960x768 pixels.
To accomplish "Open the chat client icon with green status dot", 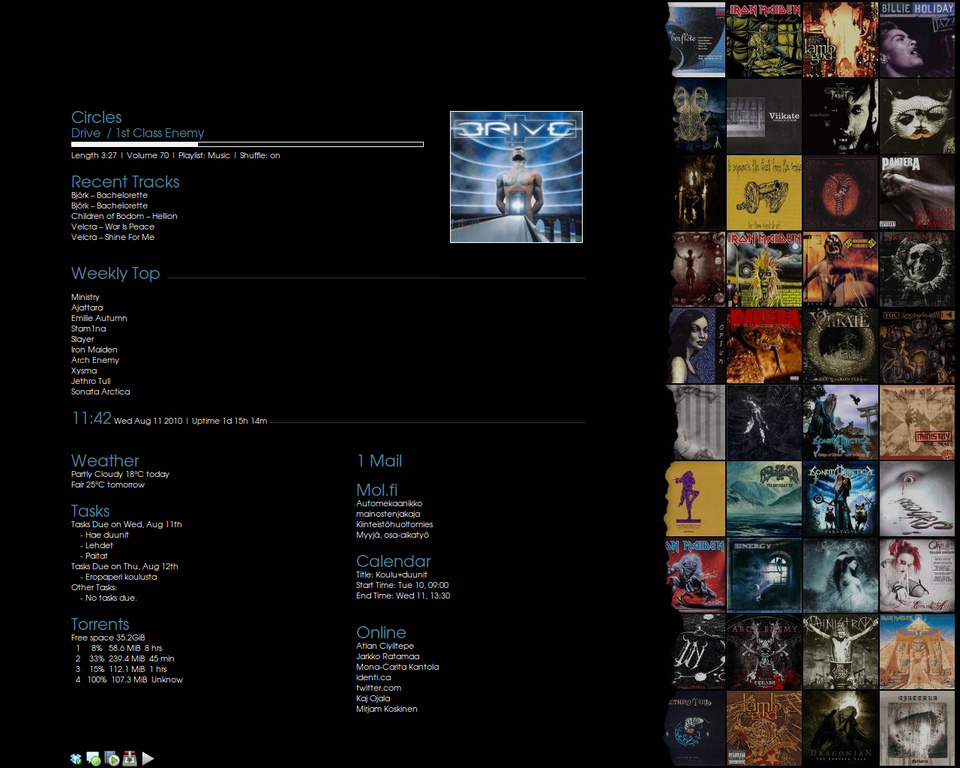I will [93, 759].
